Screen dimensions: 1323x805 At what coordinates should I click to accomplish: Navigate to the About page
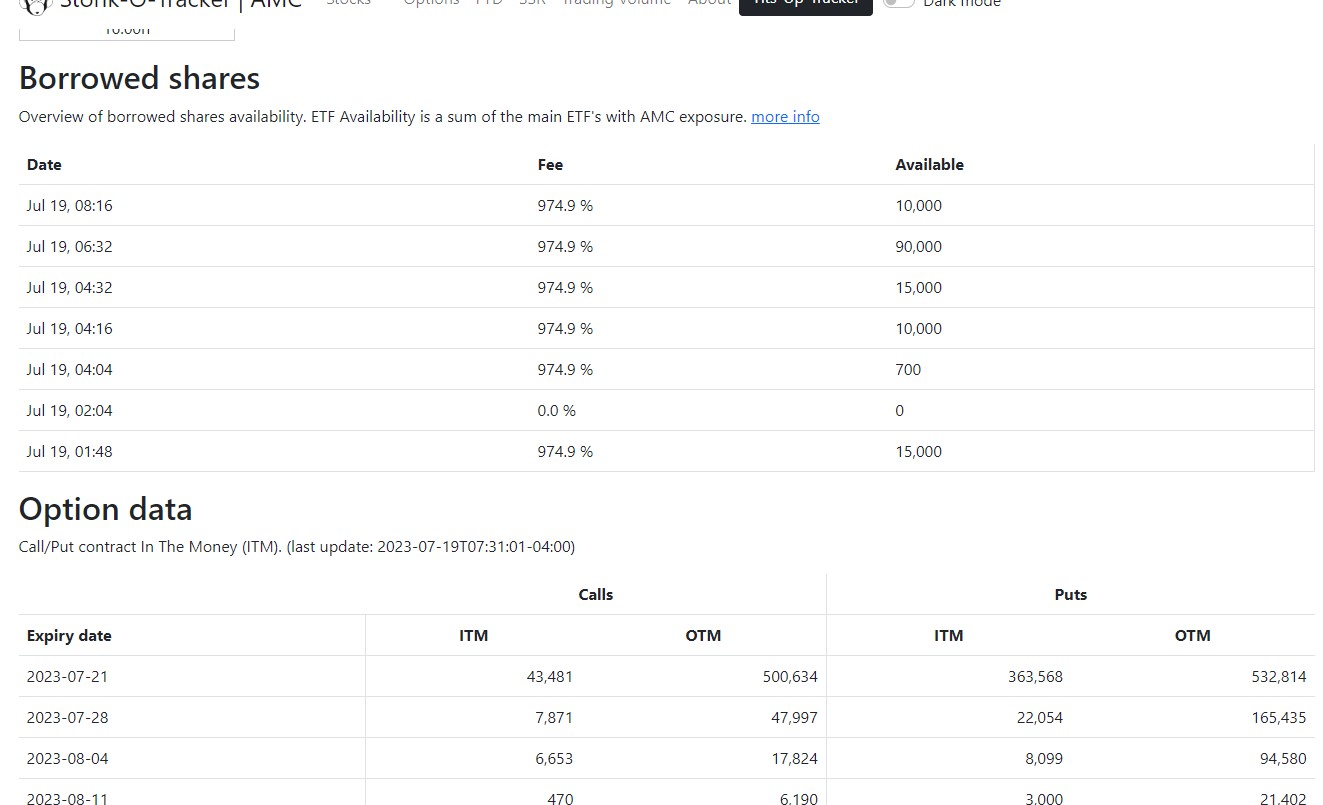[x=709, y=3]
